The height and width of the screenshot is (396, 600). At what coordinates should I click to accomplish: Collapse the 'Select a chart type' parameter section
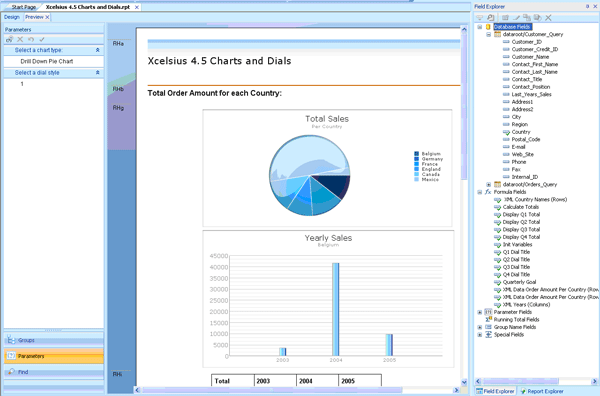coord(98,50)
